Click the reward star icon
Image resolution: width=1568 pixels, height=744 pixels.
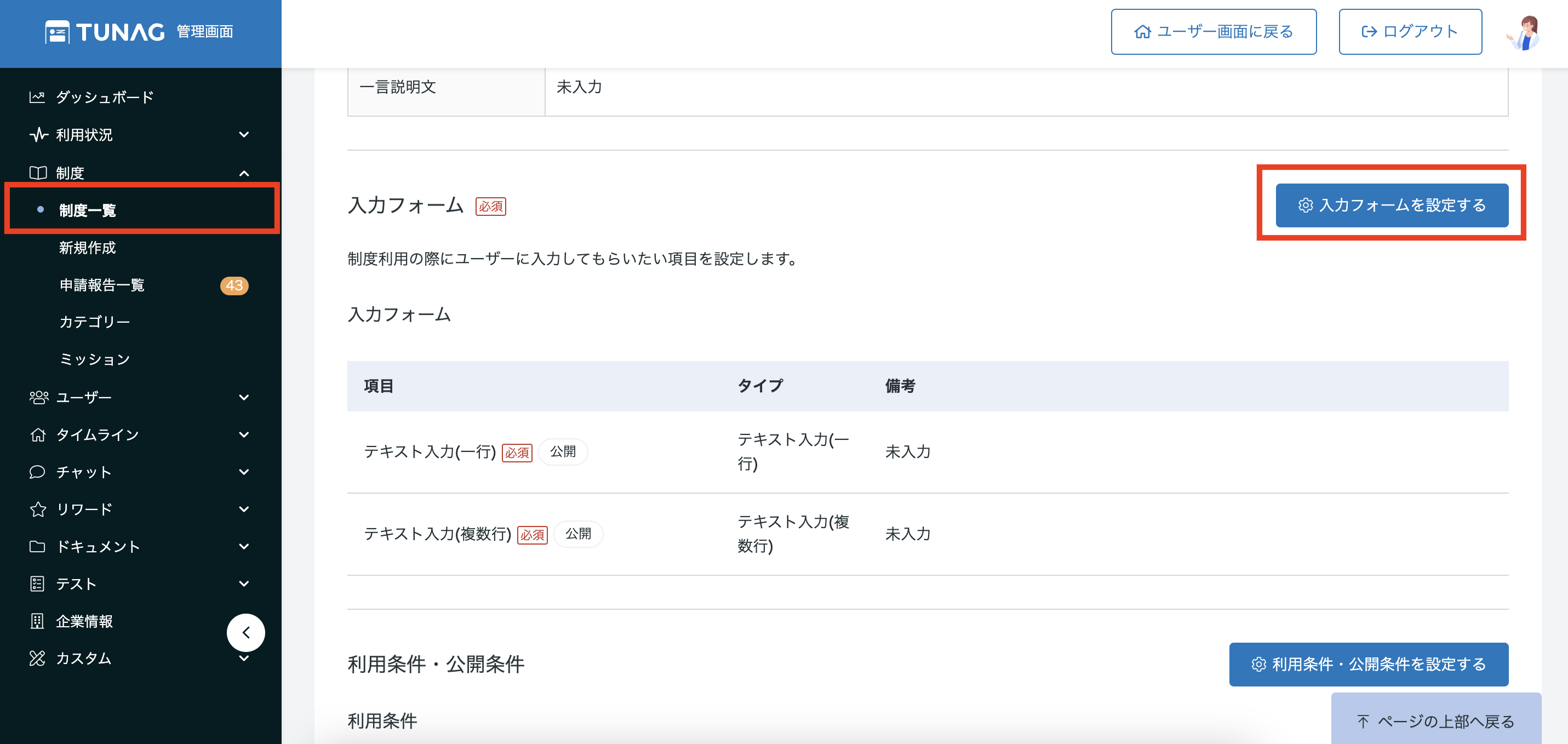(x=38, y=509)
